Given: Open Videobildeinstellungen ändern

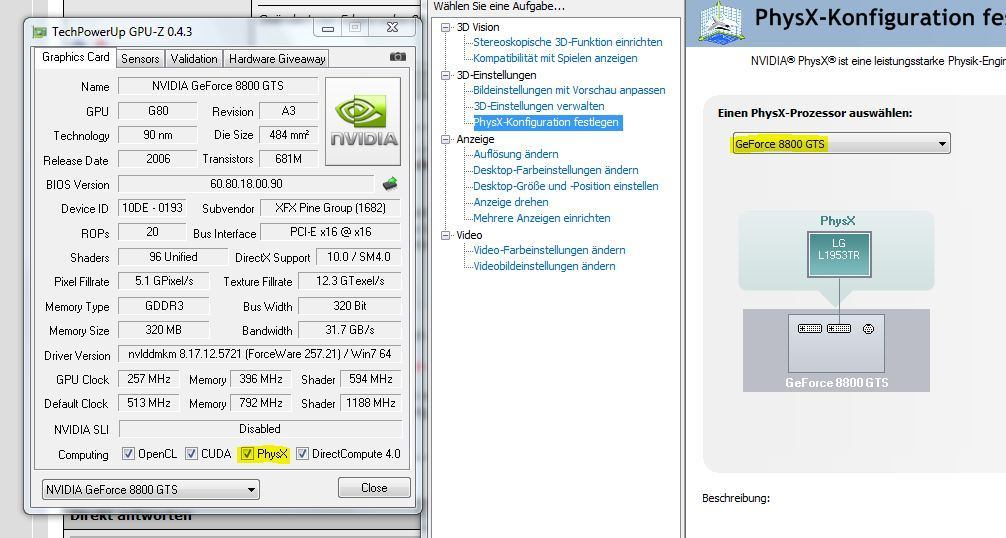Looking at the screenshot, I should coord(544,266).
